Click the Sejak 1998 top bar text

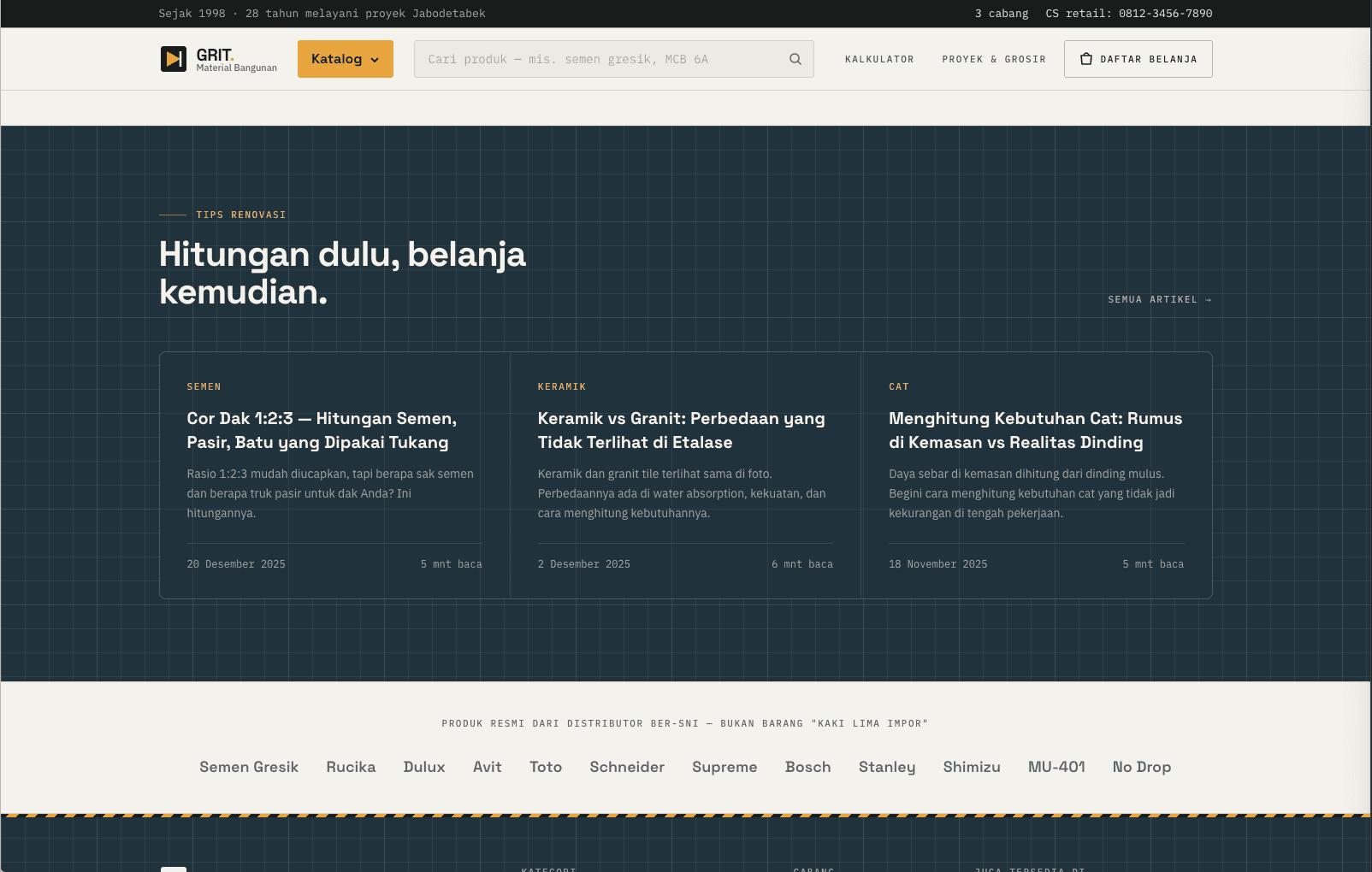coord(322,14)
